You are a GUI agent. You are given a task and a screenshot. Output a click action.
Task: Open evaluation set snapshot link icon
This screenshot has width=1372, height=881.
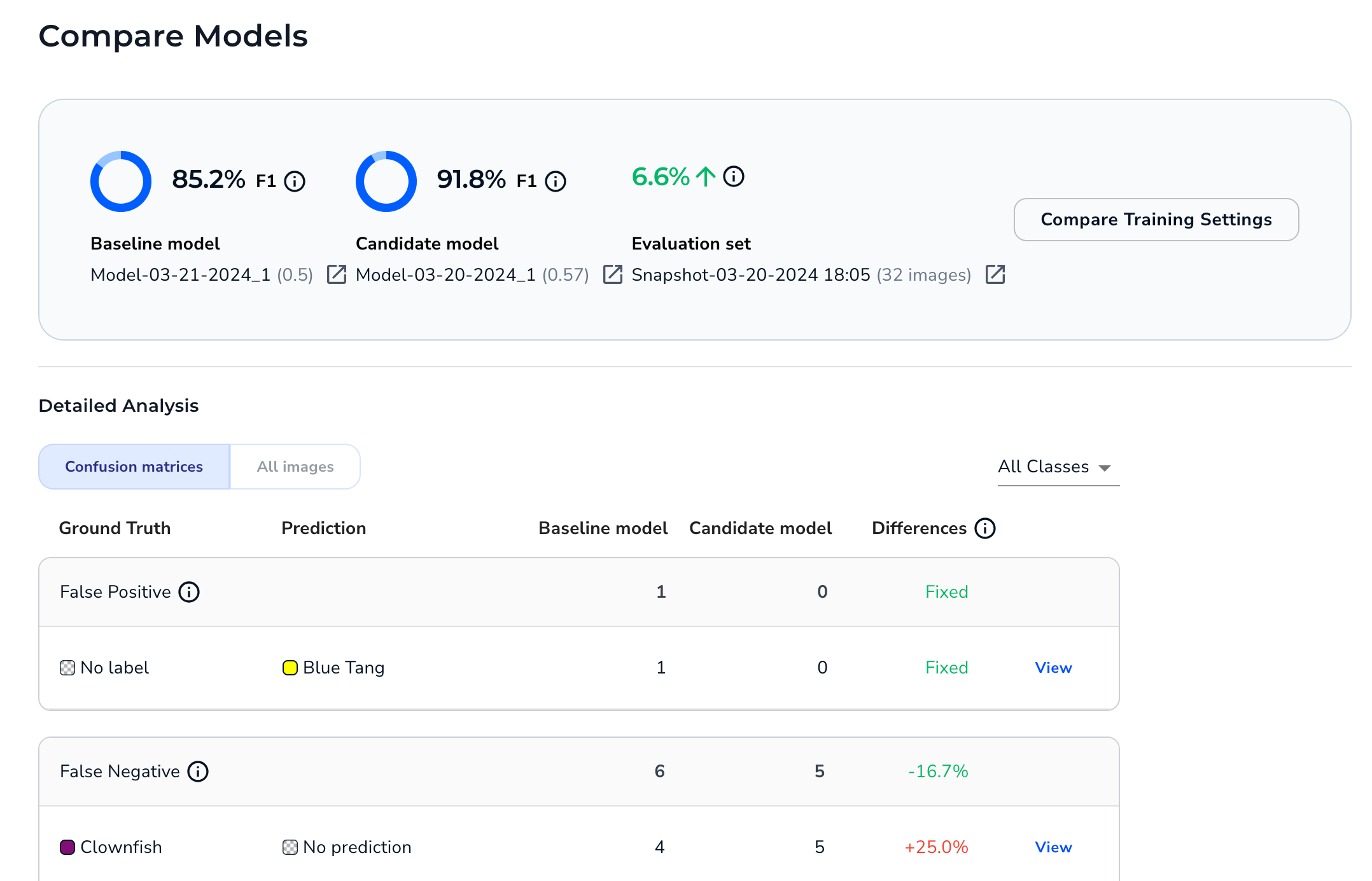click(x=995, y=274)
